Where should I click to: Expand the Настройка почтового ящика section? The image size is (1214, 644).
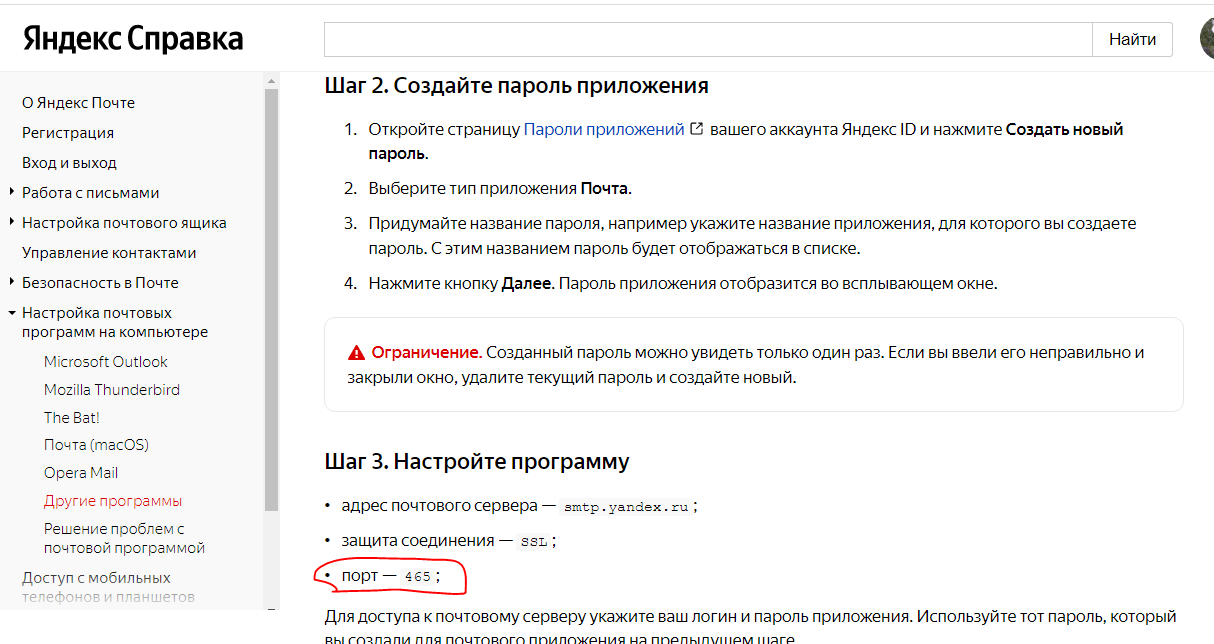(x=11, y=222)
